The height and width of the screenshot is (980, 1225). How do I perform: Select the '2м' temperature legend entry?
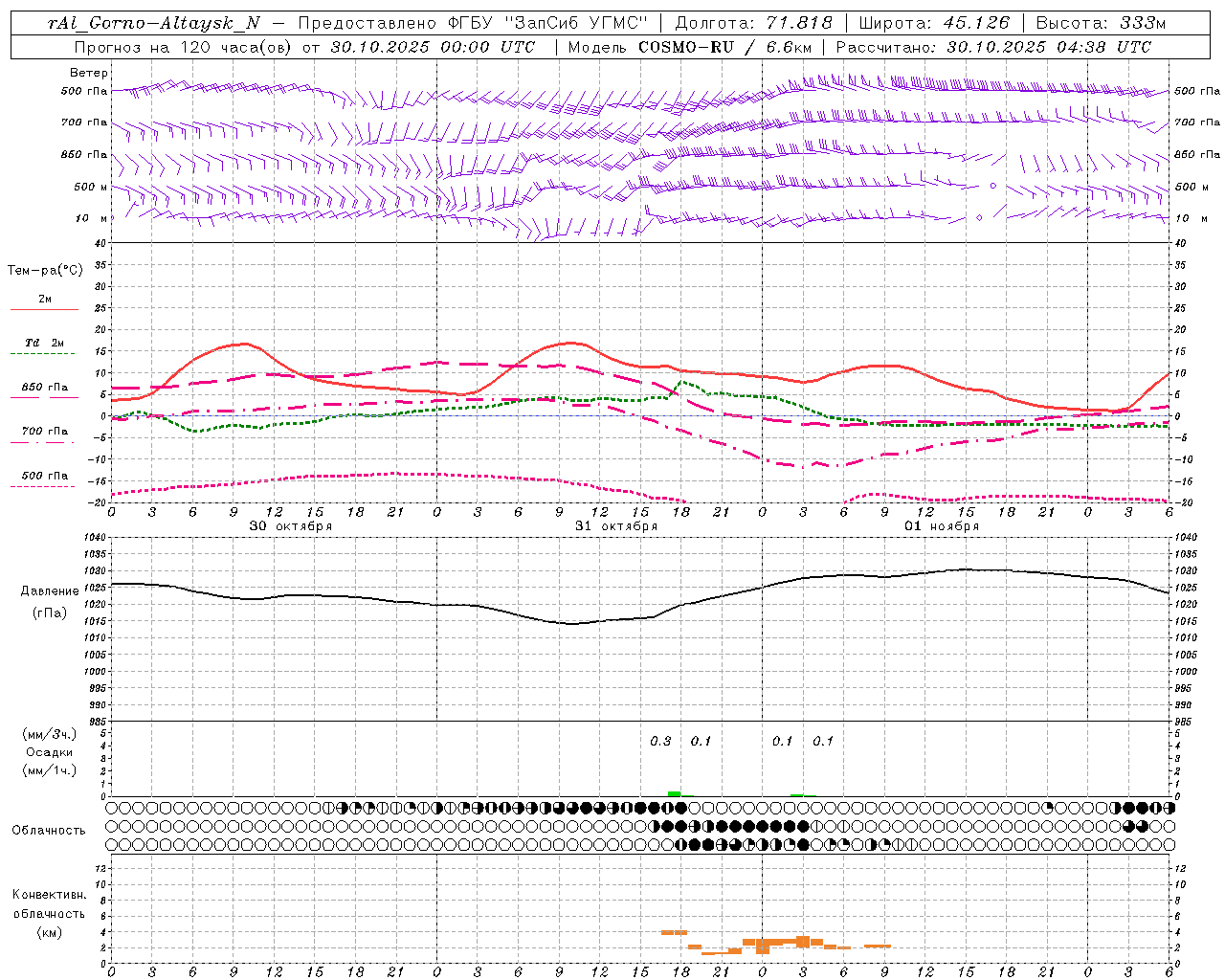click(x=45, y=300)
